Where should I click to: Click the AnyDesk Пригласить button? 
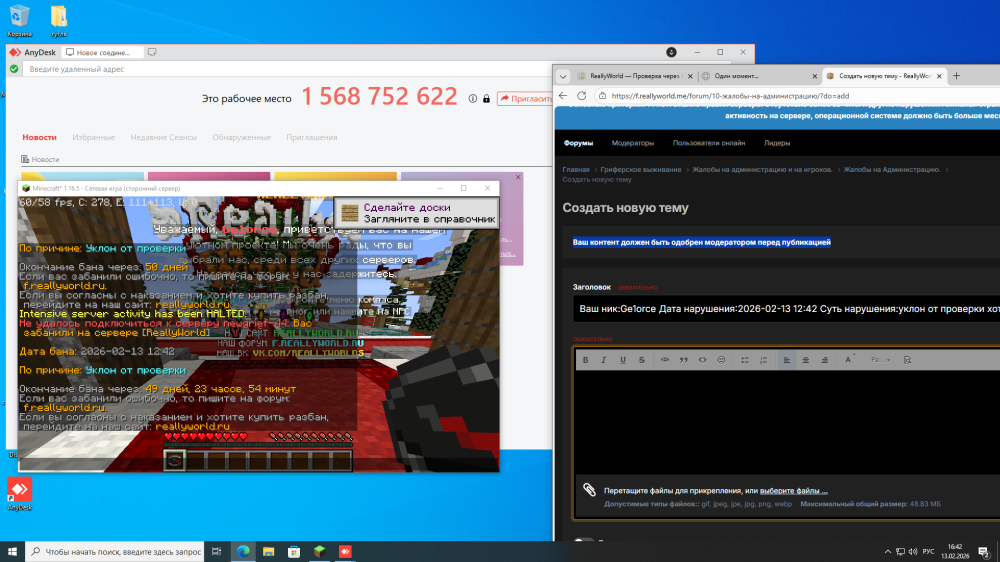pos(526,99)
